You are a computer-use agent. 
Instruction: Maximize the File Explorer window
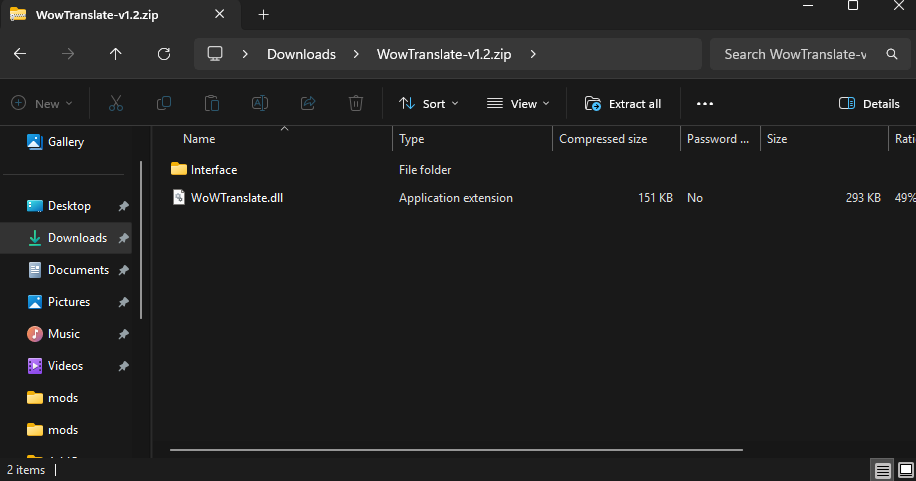853,6
